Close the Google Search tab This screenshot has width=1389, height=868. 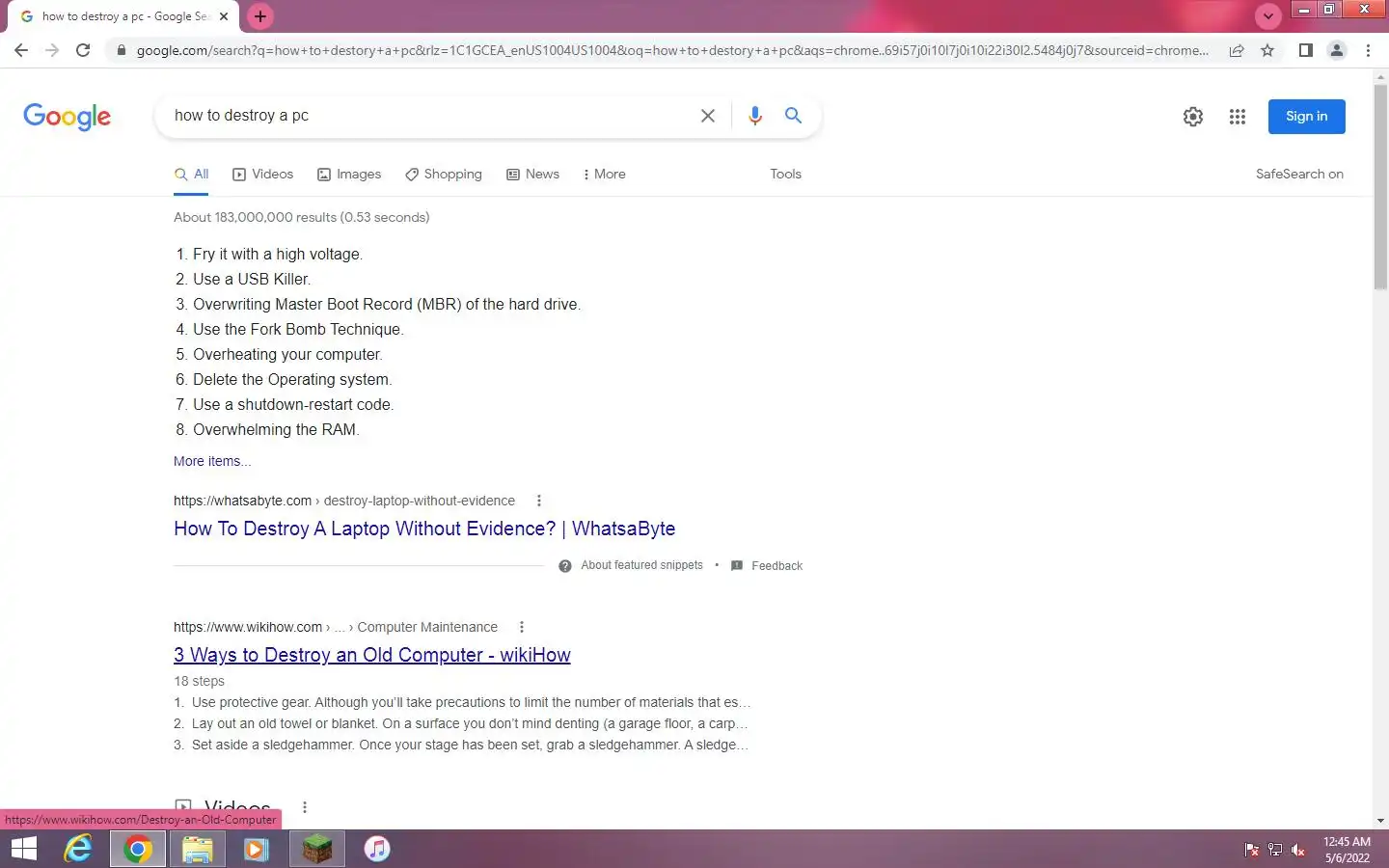224,16
